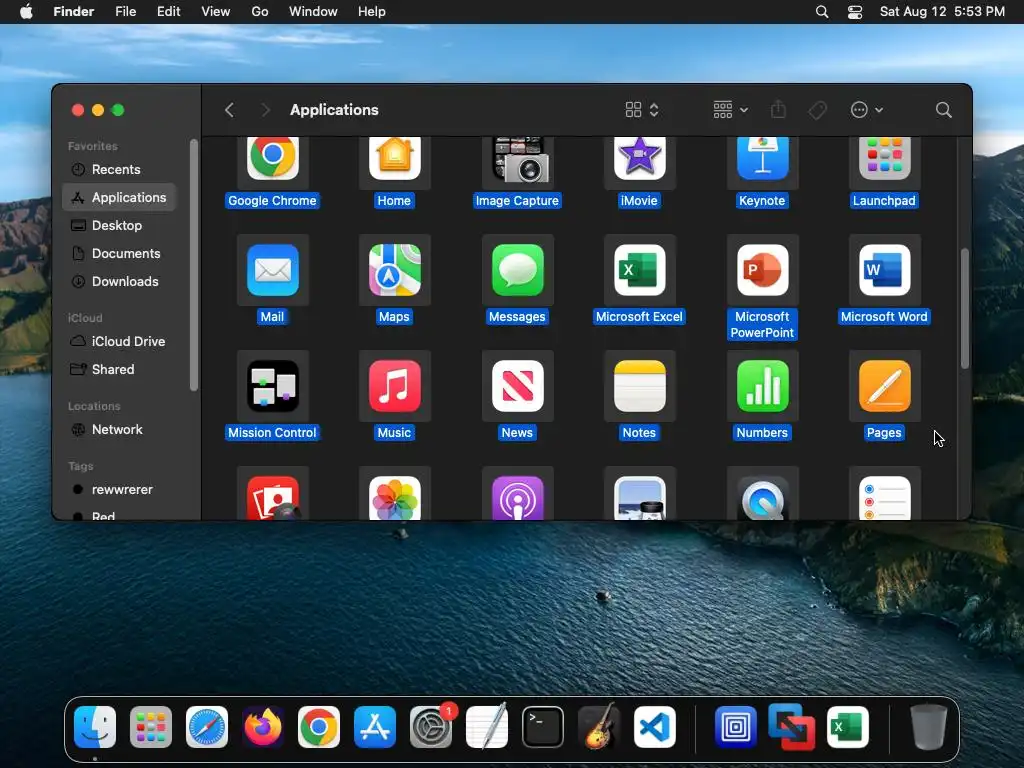This screenshot has height=768, width=1024.
Task: Open System Preferences from the Dock
Action: tap(431, 727)
